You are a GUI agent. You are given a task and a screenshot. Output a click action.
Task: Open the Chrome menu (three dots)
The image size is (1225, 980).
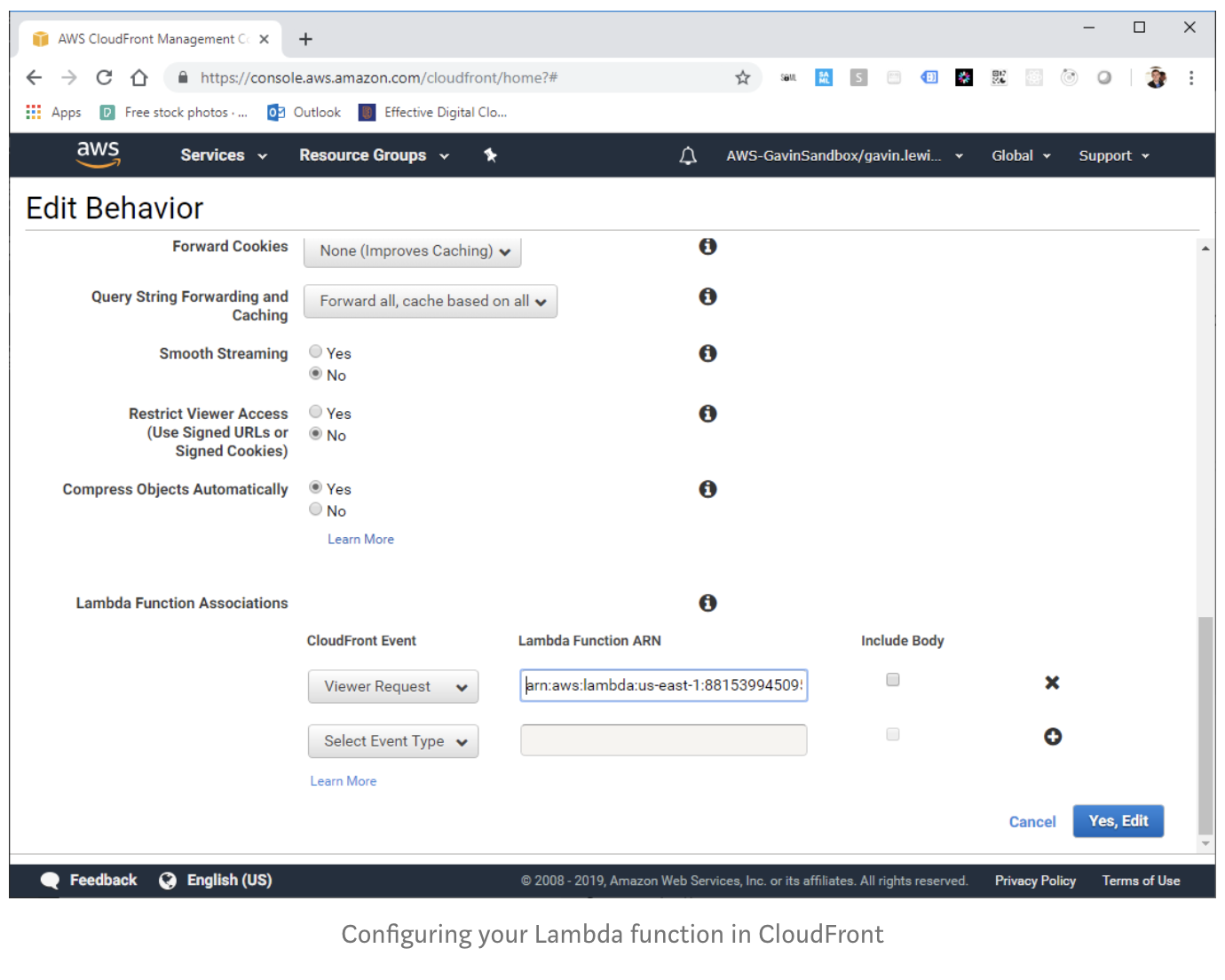1191,77
